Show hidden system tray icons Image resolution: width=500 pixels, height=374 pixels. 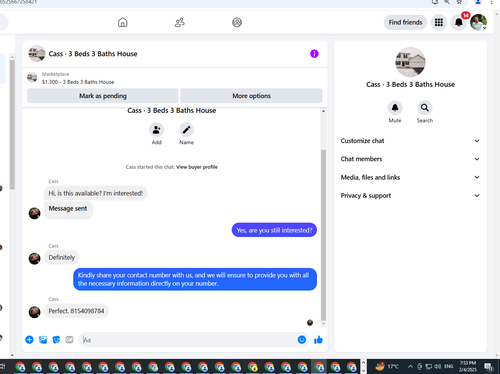[410, 366]
